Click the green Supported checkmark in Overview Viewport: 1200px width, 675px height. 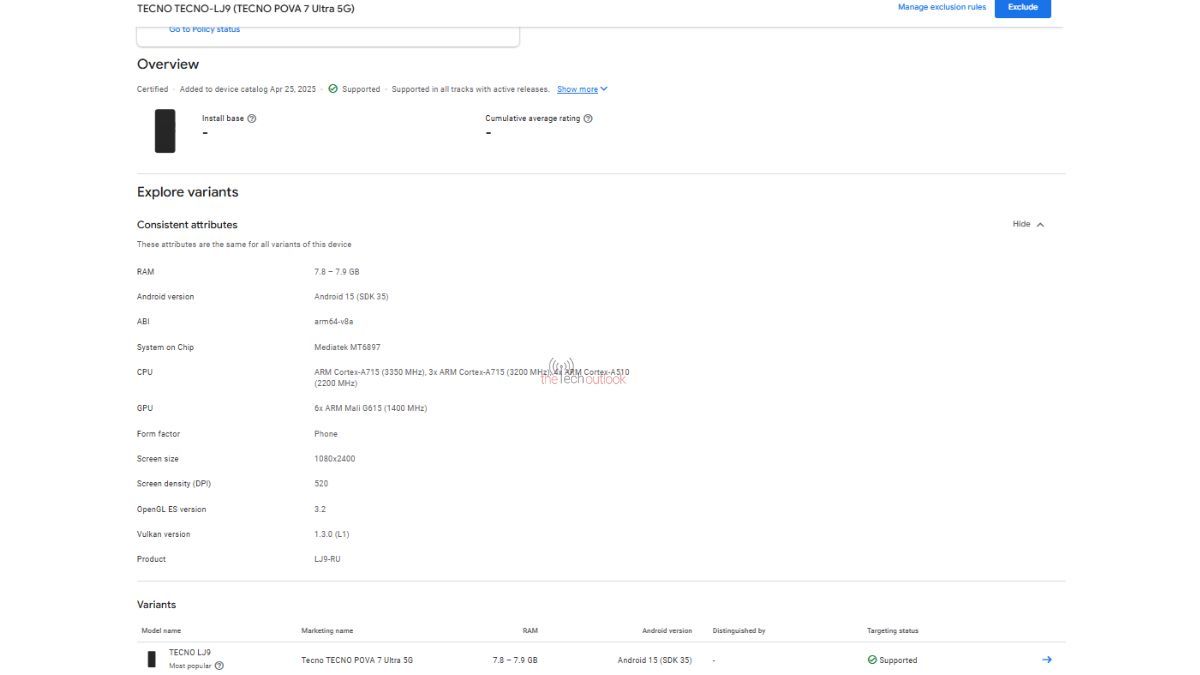point(333,89)
